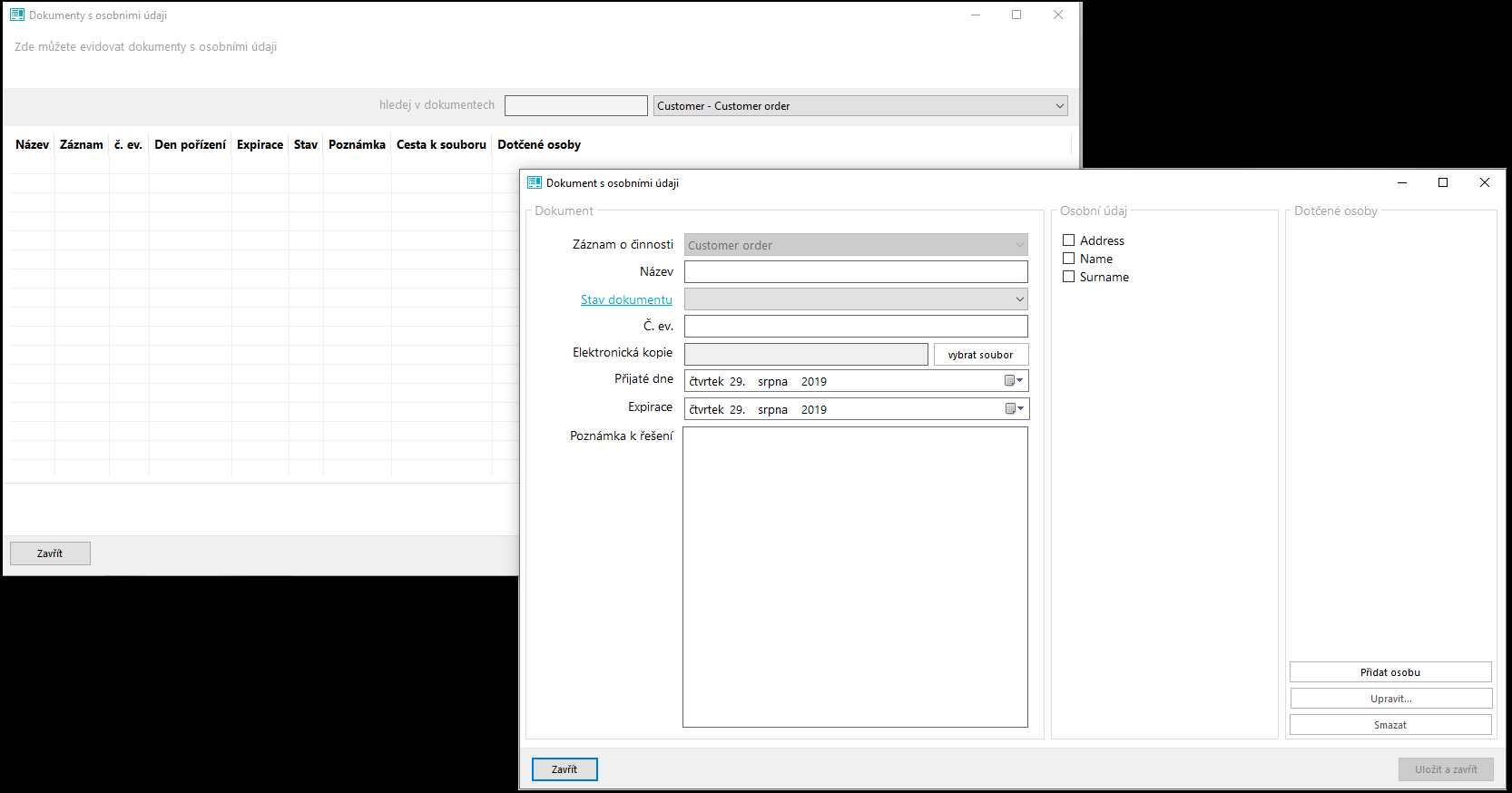The height and width of the screenshot is (793, 1512).
Task: Sort by the Expirace column header
Action: click(260, 144)
